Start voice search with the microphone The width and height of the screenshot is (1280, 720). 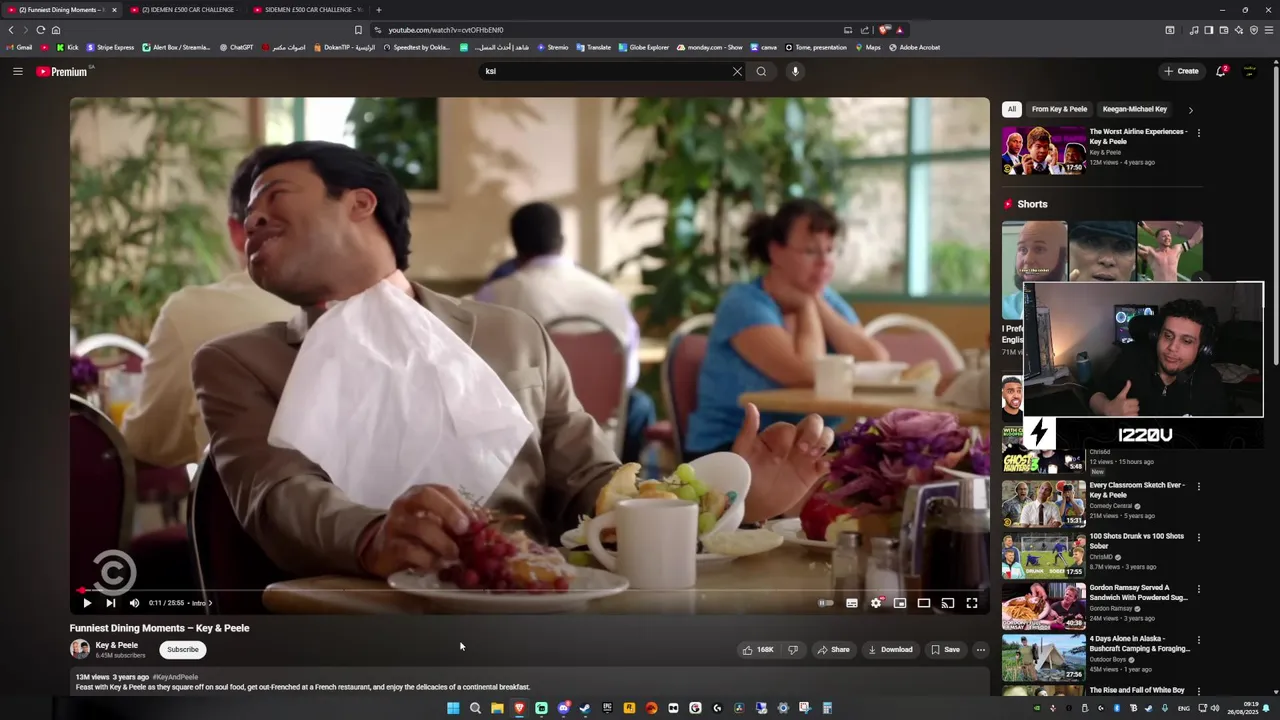795,71
